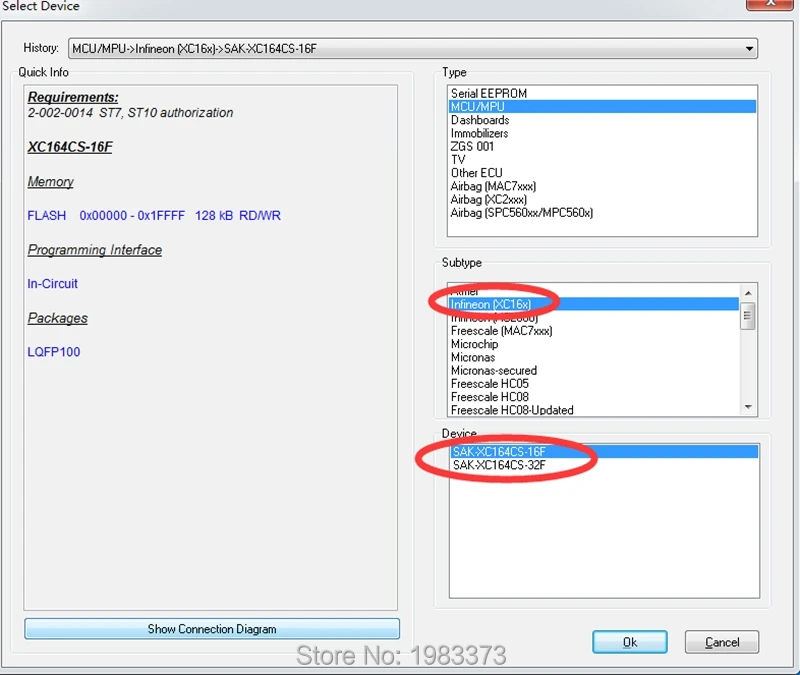Image resolution: width=800 pixels, height=675 pixels.
Task: Select Airbag (SPC560xx/MPC560x) type
Action: click(602, 213)
